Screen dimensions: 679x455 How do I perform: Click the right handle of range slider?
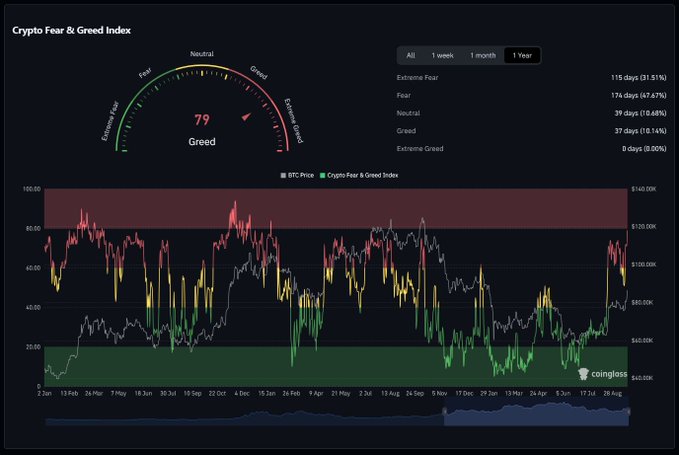click(x=628, y=411)
